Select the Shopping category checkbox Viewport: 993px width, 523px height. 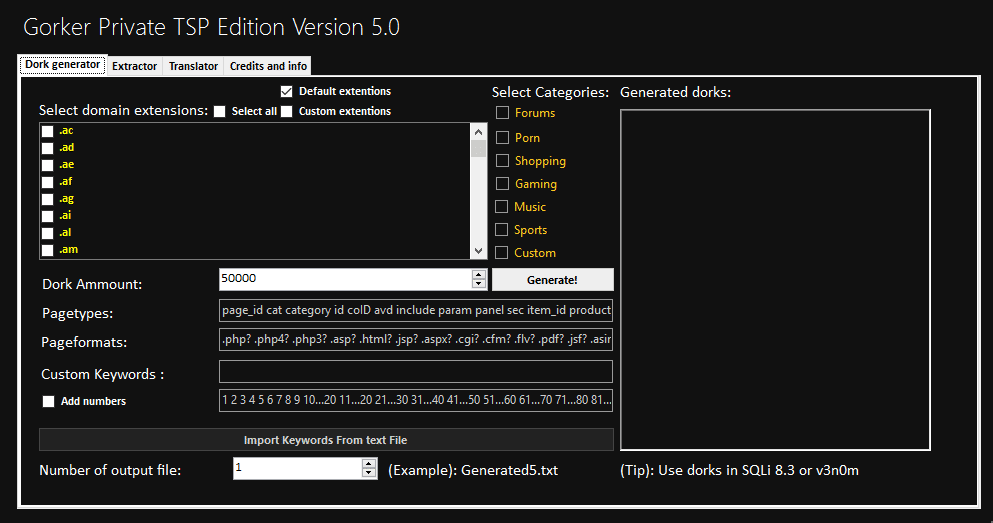pyautogui.click(x=502, y=160)
